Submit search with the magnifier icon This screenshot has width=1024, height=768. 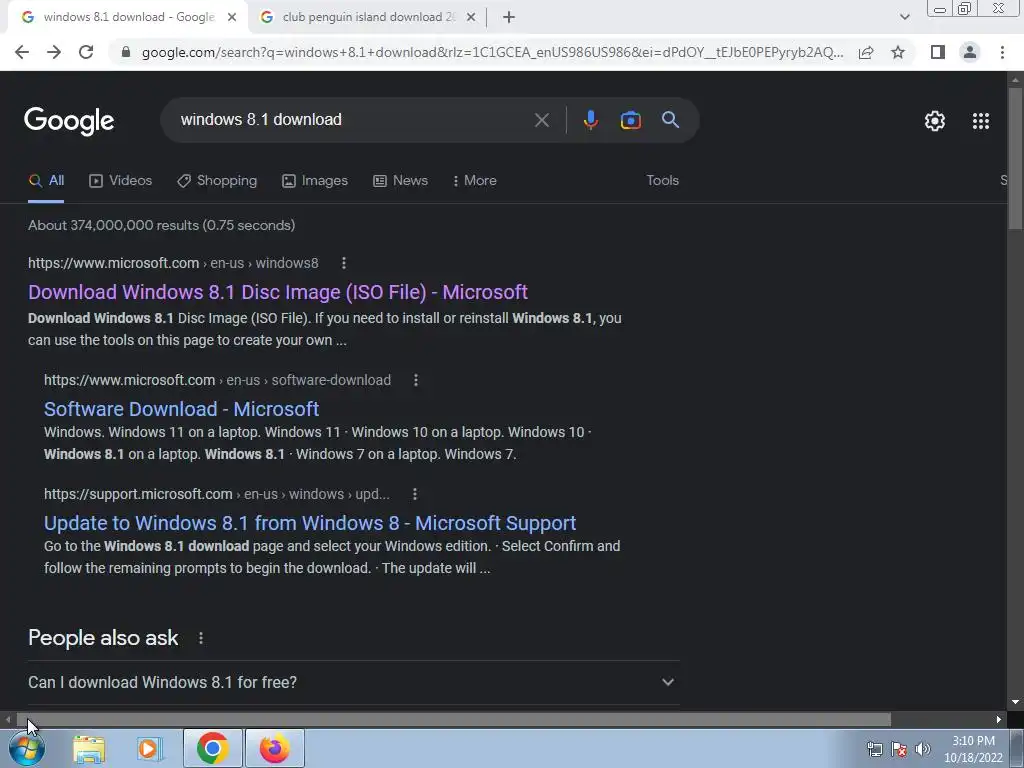(x=670, y=120)
